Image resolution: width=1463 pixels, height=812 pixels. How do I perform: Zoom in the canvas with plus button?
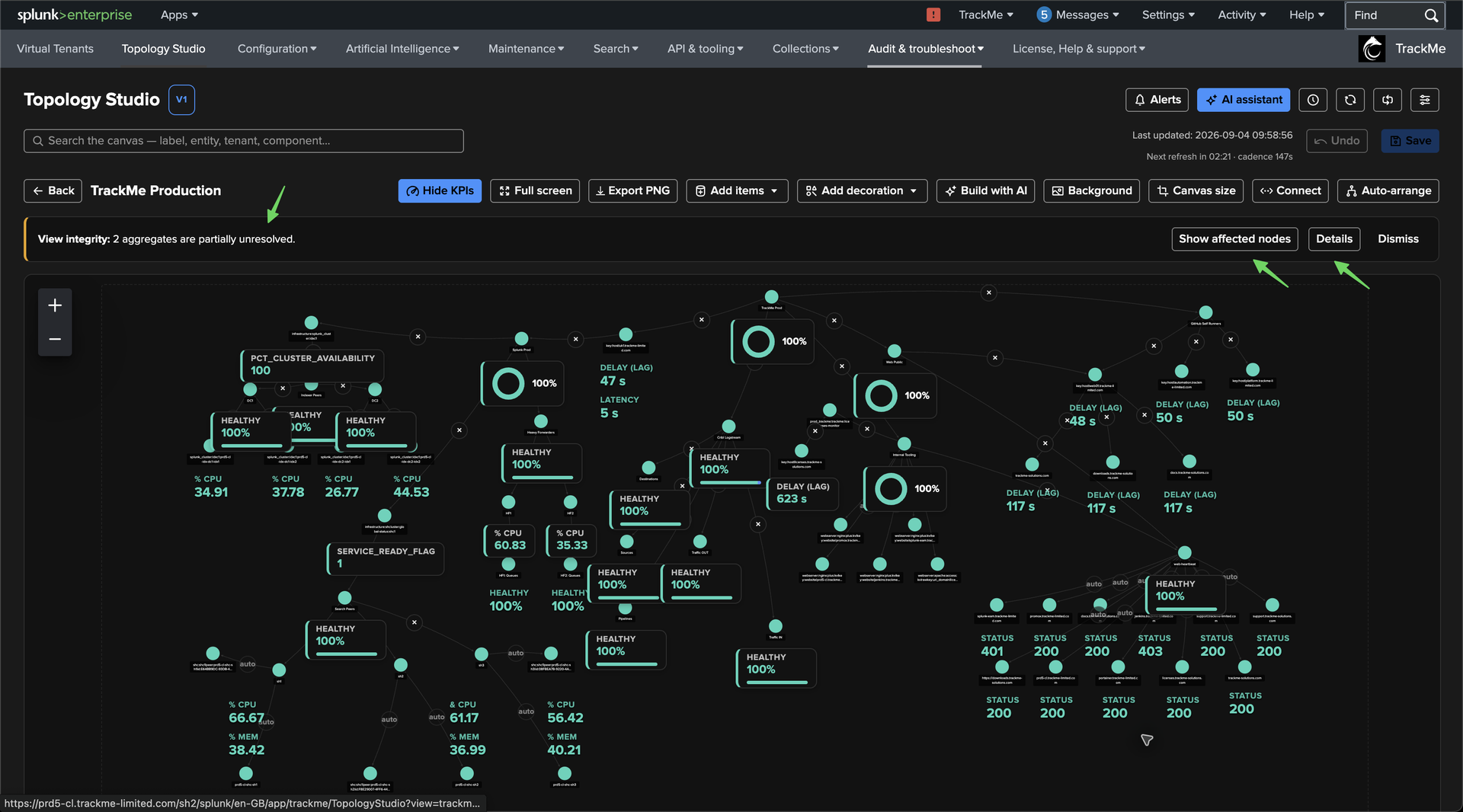click(55, 305)
